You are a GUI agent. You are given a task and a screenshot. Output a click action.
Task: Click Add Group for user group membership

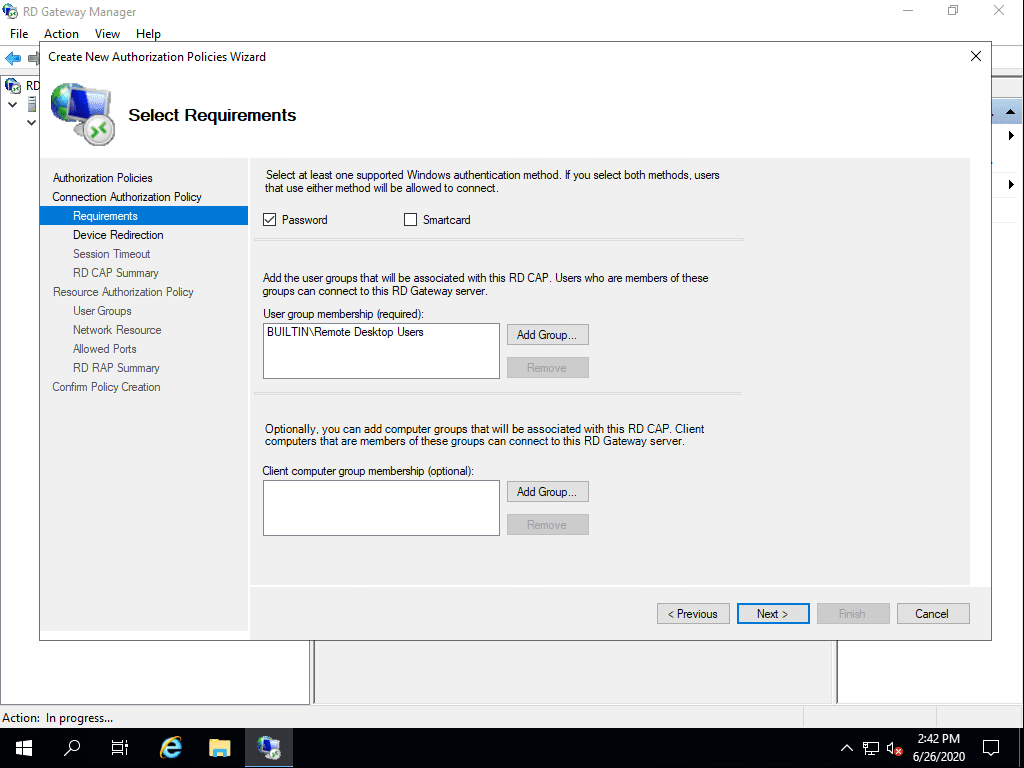point(547,334)
